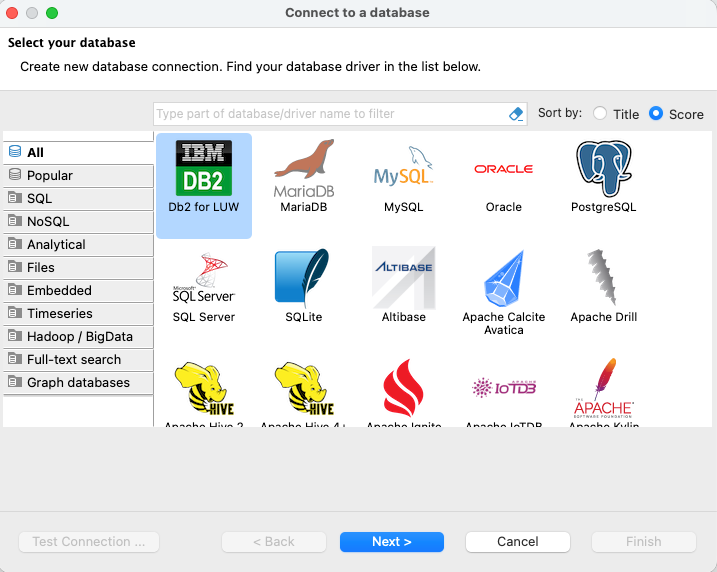Image resolution: width=717 pixels, height=572 pixels.
Task: Open the Files category
Action: 78,267
